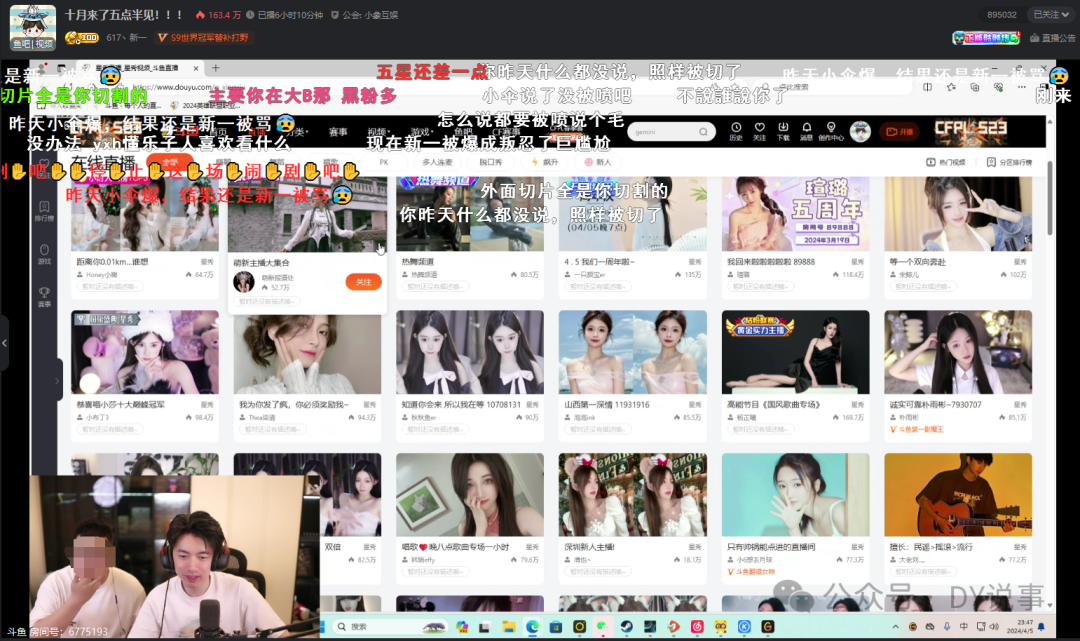Viewport: 1080px width, 641px height.
Task: Expand the hidden system tray icons
Action: (895, 627)
